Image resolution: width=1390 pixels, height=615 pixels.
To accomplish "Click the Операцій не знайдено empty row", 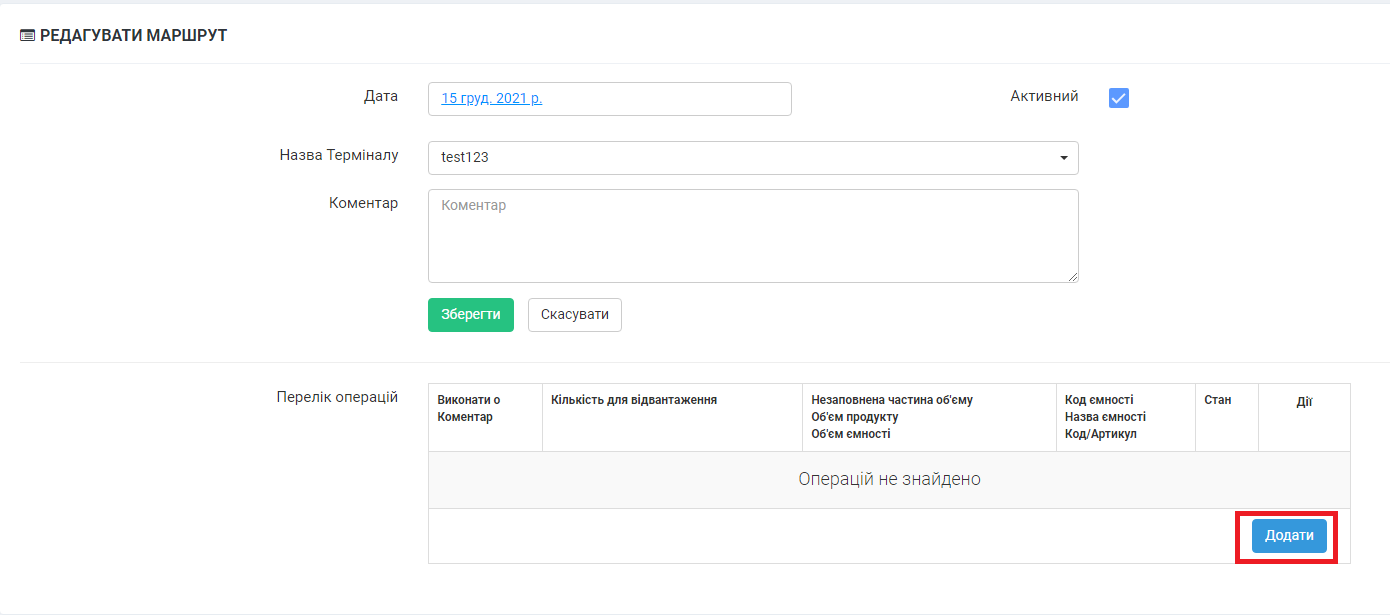I will 889,480.
